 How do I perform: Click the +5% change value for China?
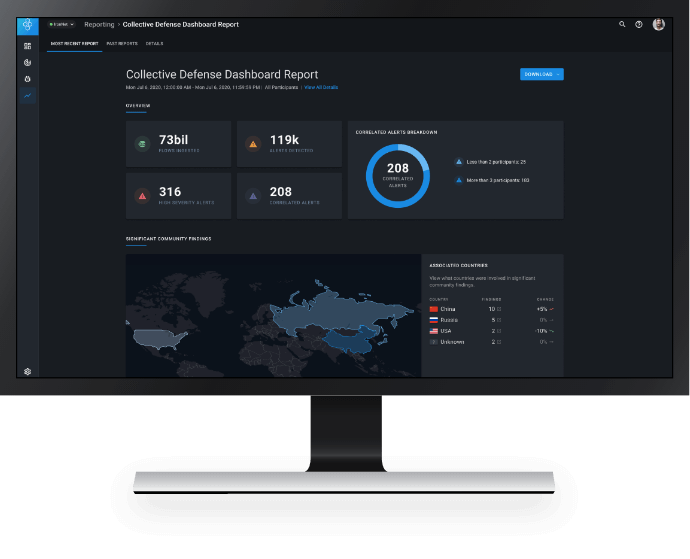(542, 309)
